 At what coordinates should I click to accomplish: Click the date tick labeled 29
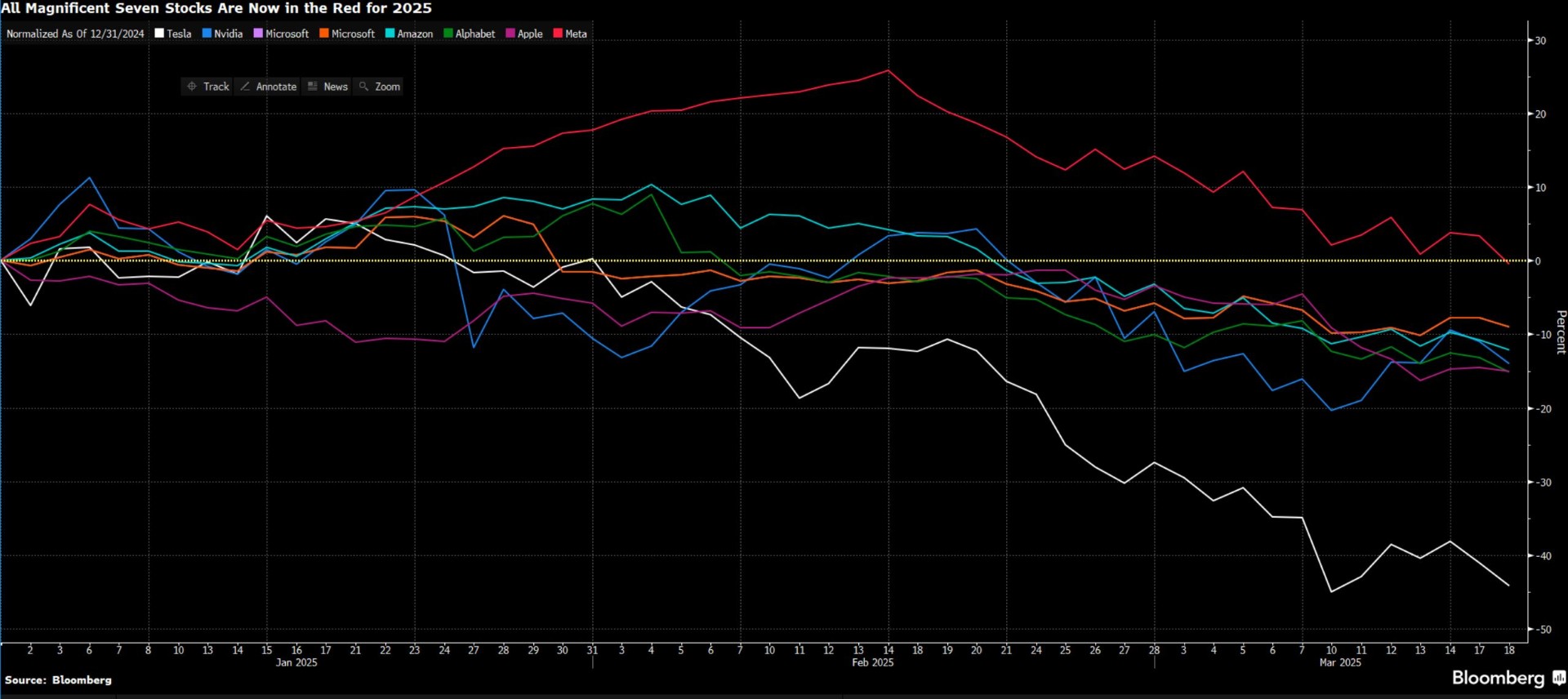pyautogui.click(x=533, y=650)
